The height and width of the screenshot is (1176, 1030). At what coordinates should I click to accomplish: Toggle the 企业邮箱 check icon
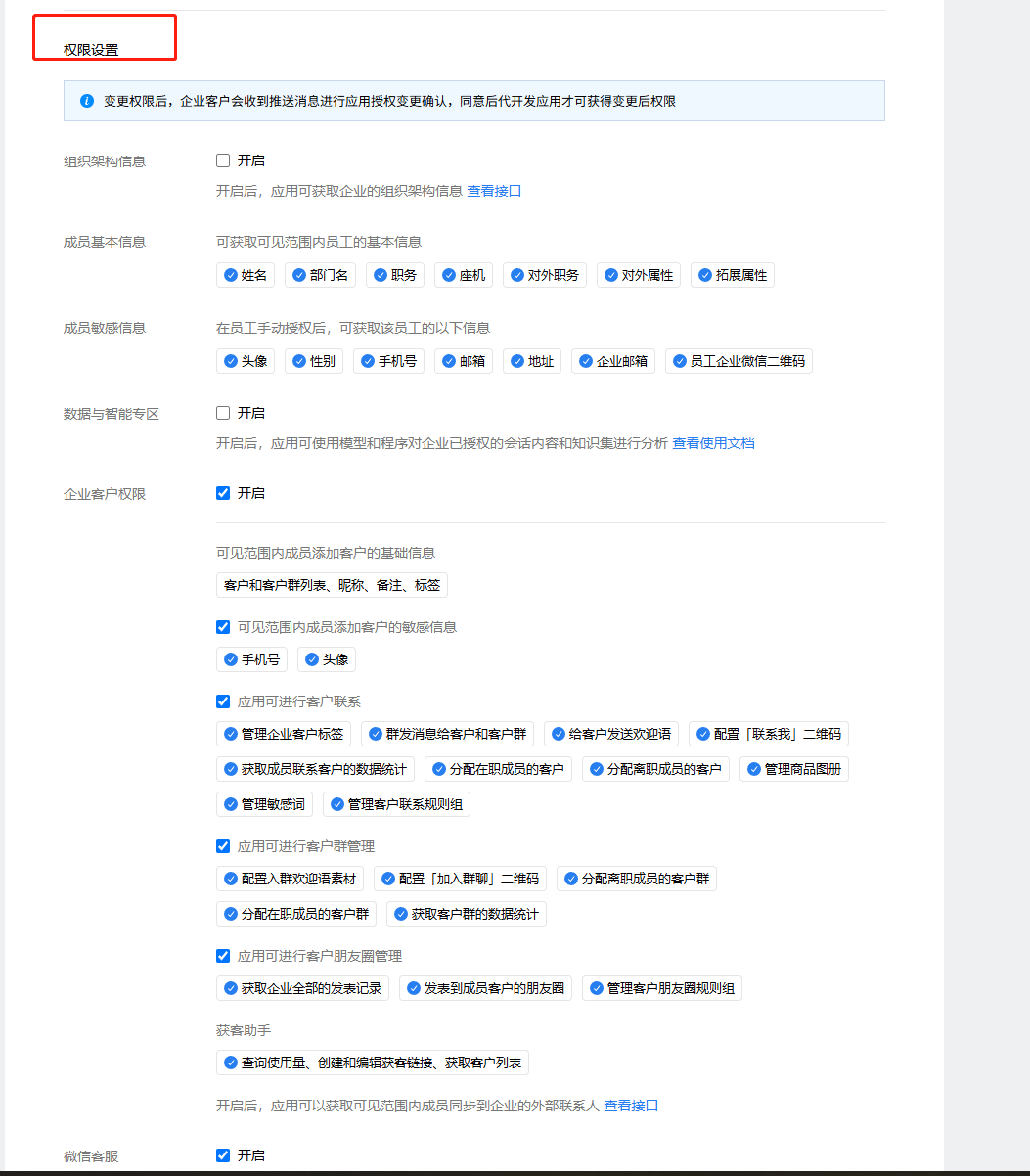click(x=586, y=361)
